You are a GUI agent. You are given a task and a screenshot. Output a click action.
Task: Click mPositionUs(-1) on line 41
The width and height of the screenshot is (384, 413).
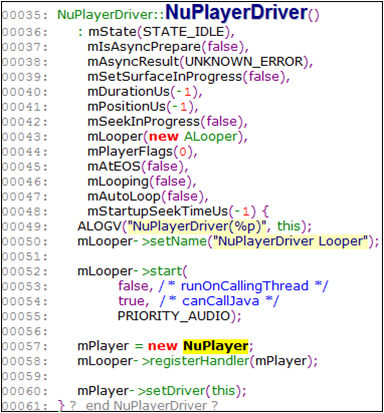140,107
